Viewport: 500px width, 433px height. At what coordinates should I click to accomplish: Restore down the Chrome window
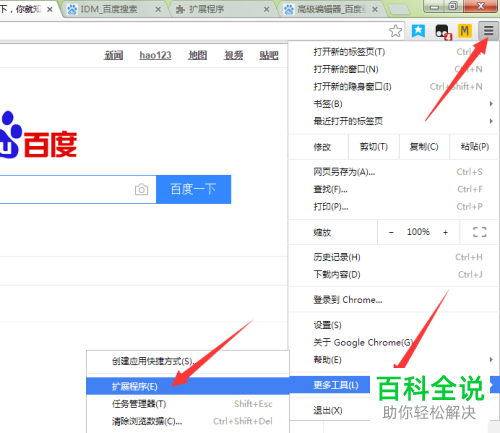[x=453, y=7]
